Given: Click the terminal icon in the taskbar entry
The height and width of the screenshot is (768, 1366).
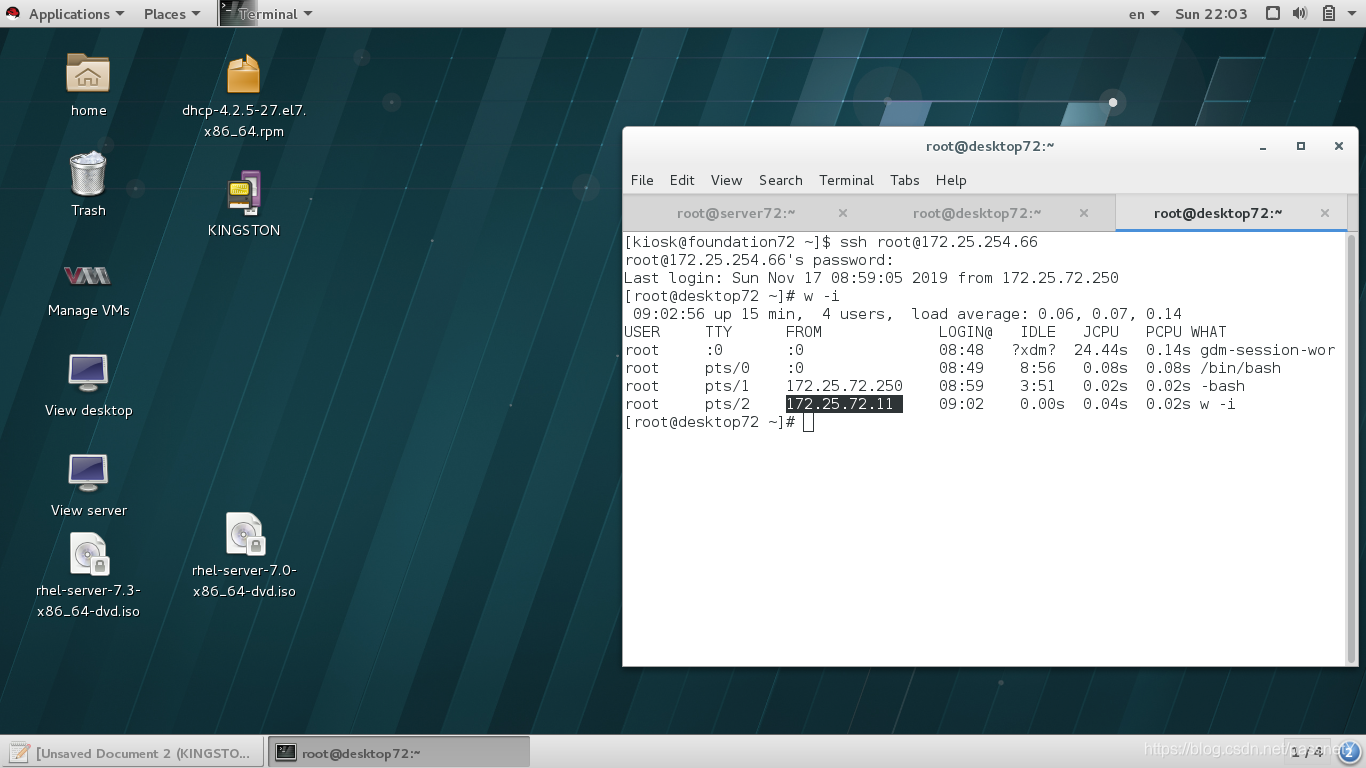Looking at the screenshot, I should (x=286, y=752).
